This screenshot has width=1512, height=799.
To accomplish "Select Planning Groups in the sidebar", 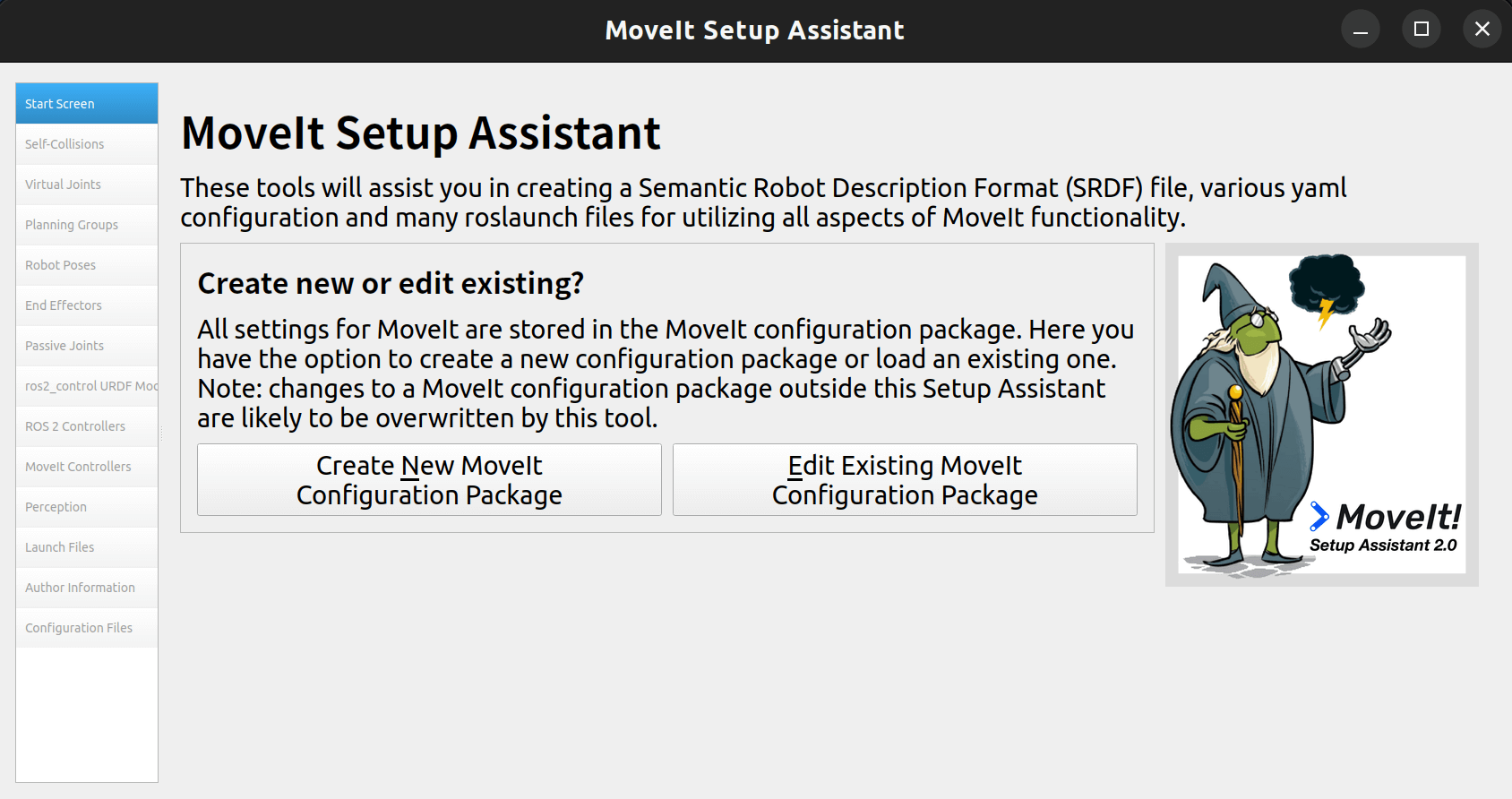I will (x=86, y=225).
